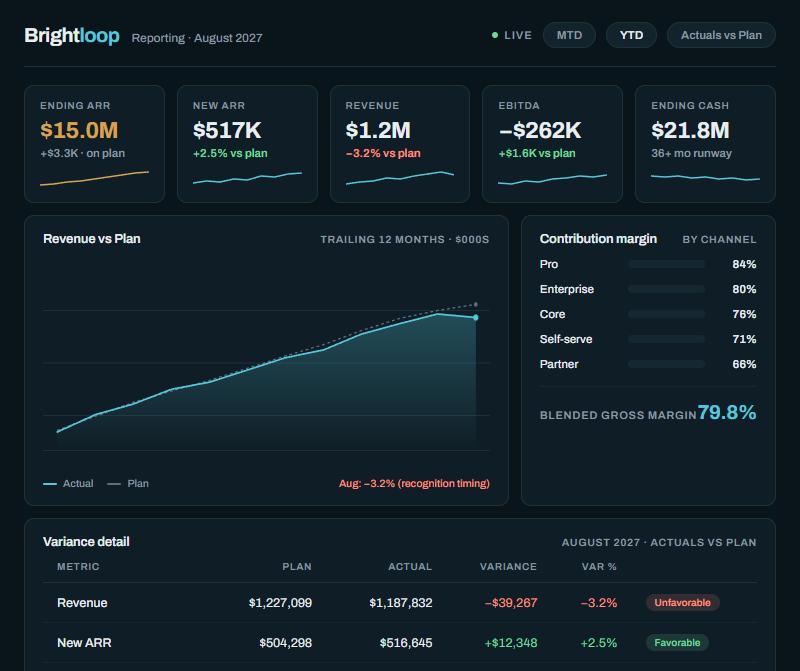Click Revenue variance –$39,267
Image resolution: width=800 pixels, height=671 pixels.
point(511,603)
